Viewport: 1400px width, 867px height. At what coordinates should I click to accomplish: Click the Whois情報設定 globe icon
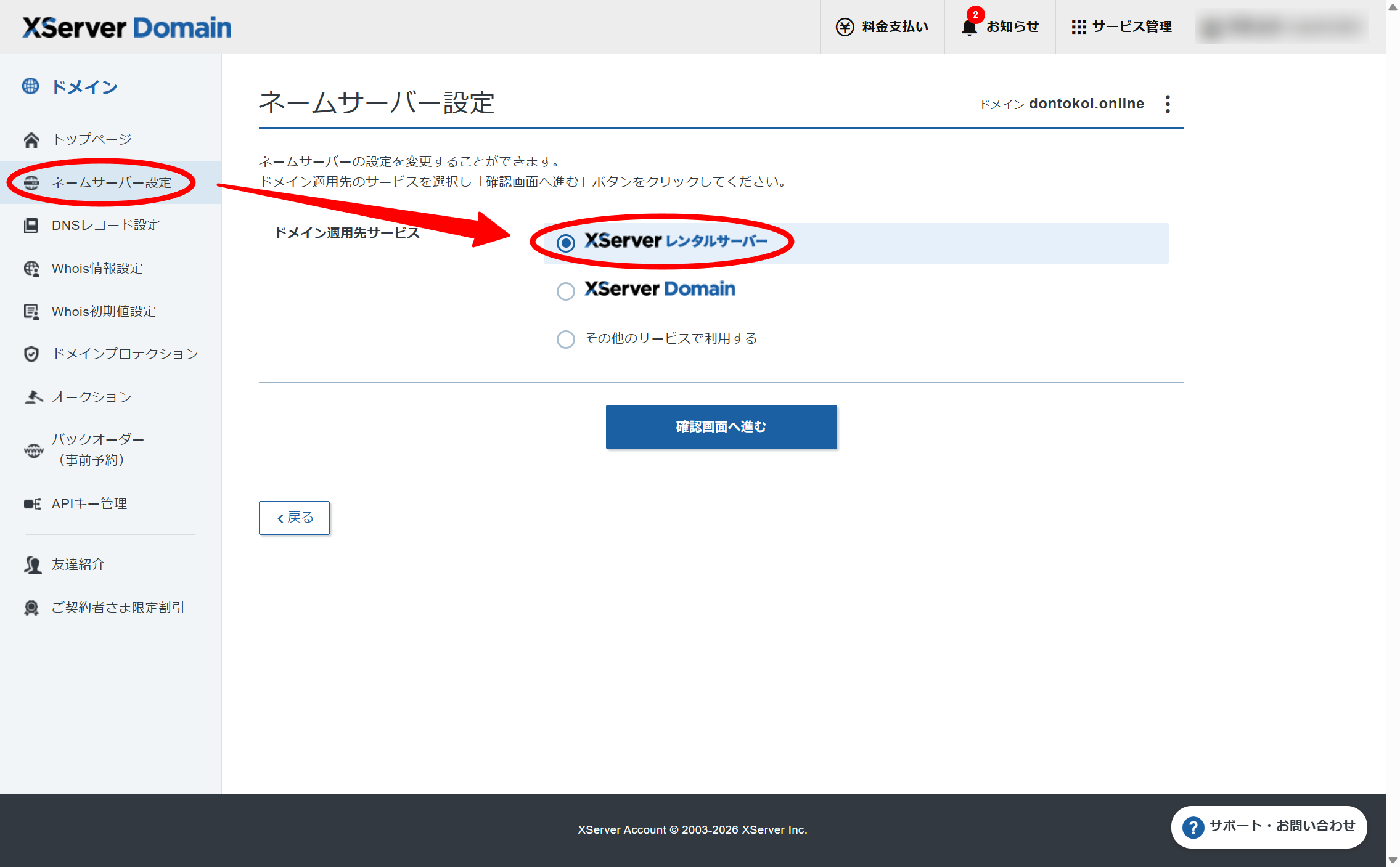pos(31,269)
